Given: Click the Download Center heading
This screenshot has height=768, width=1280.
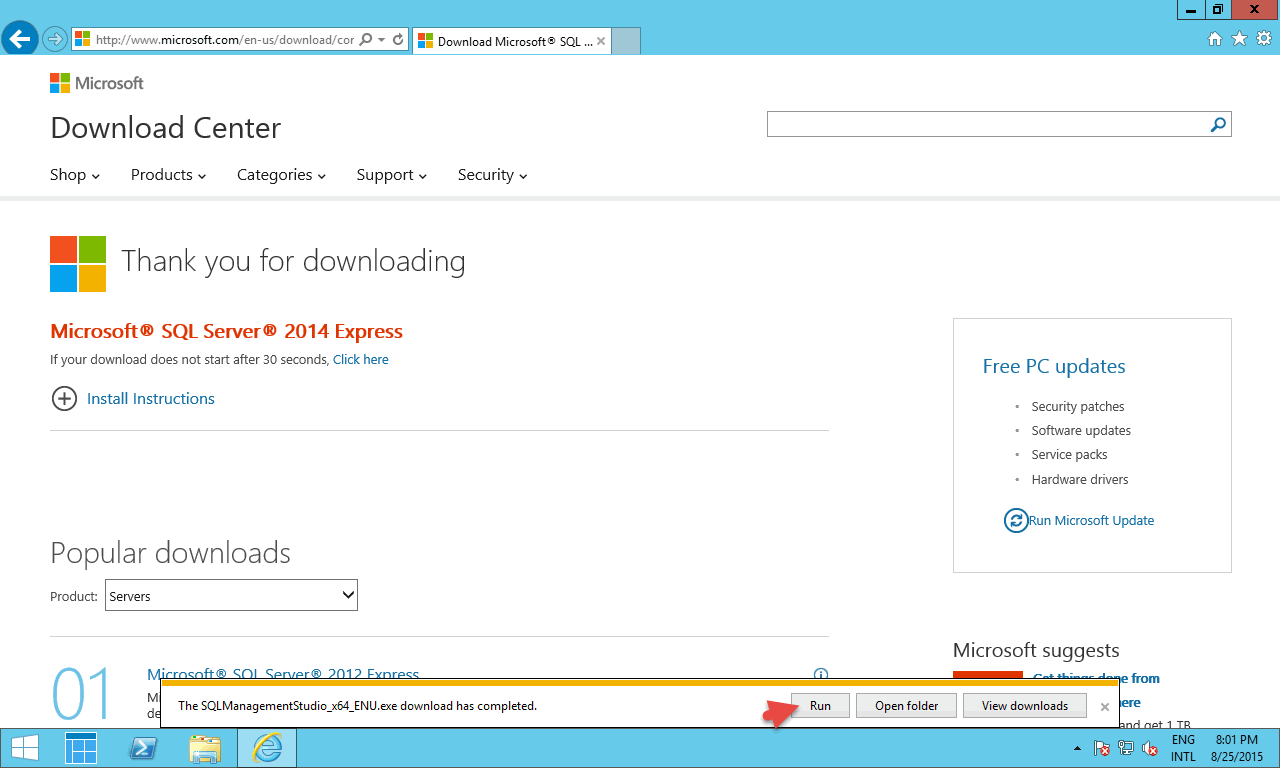Looking at the screenshot, I should (x=166, y=128).
